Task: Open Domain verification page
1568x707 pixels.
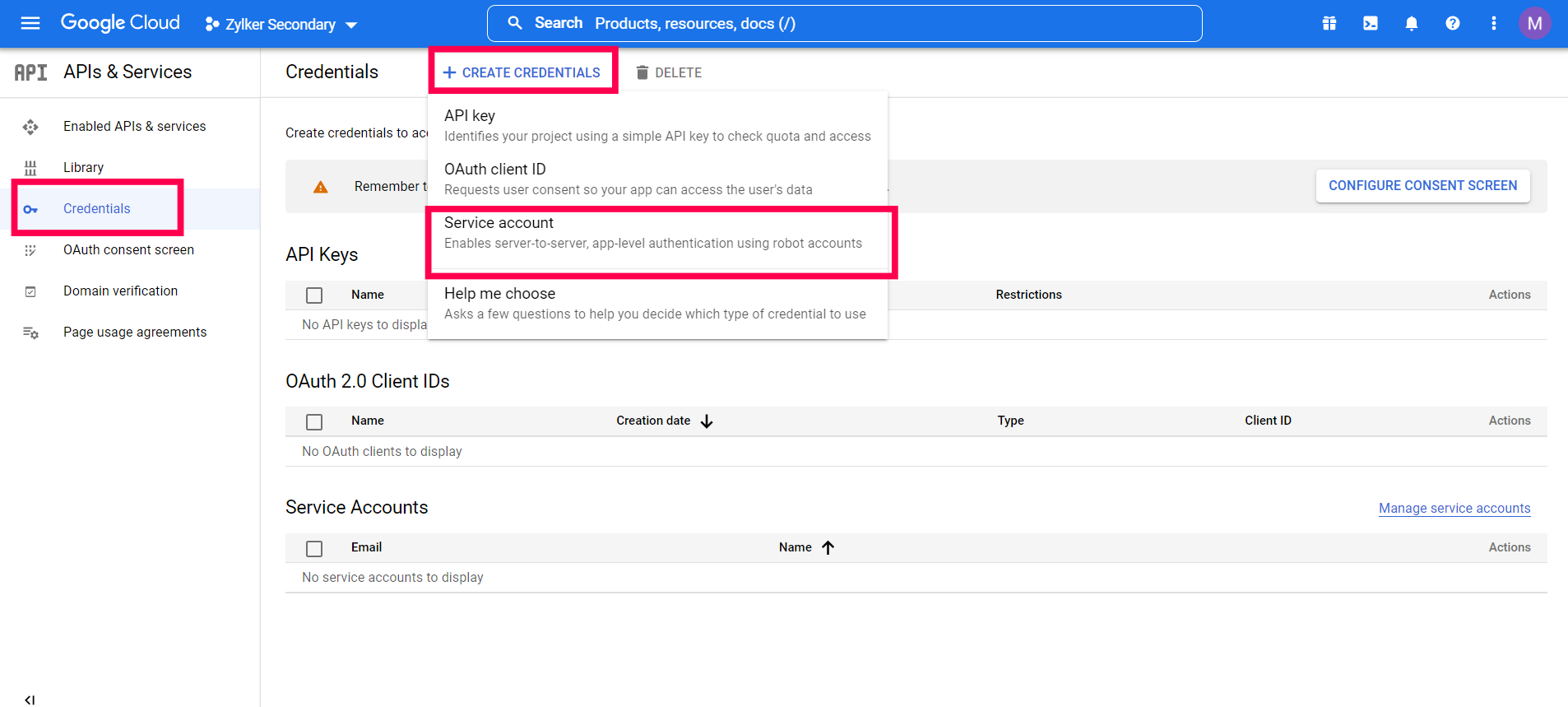Action: click(x=121, y=291)
